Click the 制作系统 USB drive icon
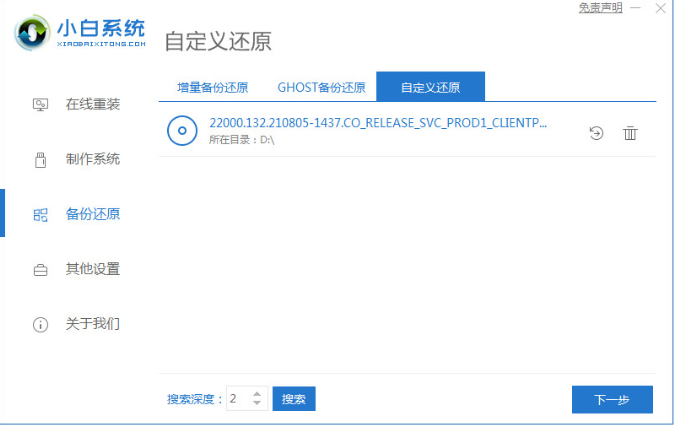This screenshot has width=674, height=425. point(41,159)
